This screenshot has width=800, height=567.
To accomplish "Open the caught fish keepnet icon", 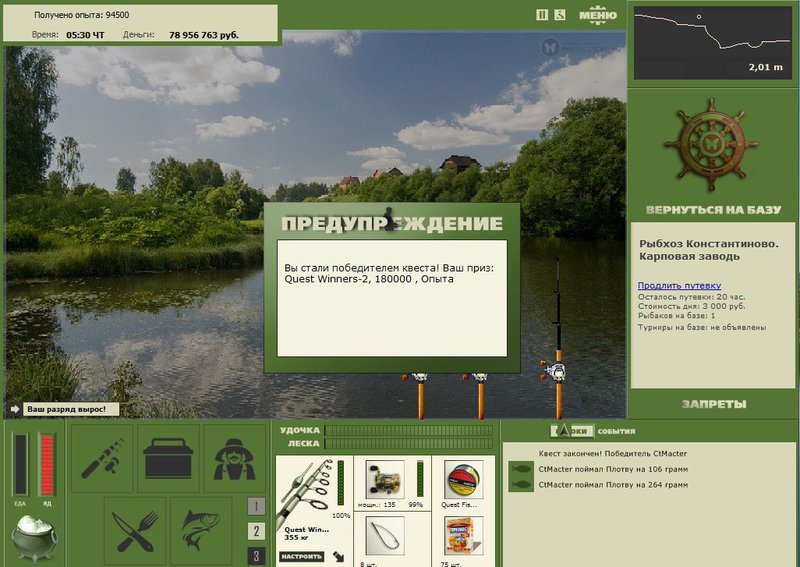I will (201, 531).
